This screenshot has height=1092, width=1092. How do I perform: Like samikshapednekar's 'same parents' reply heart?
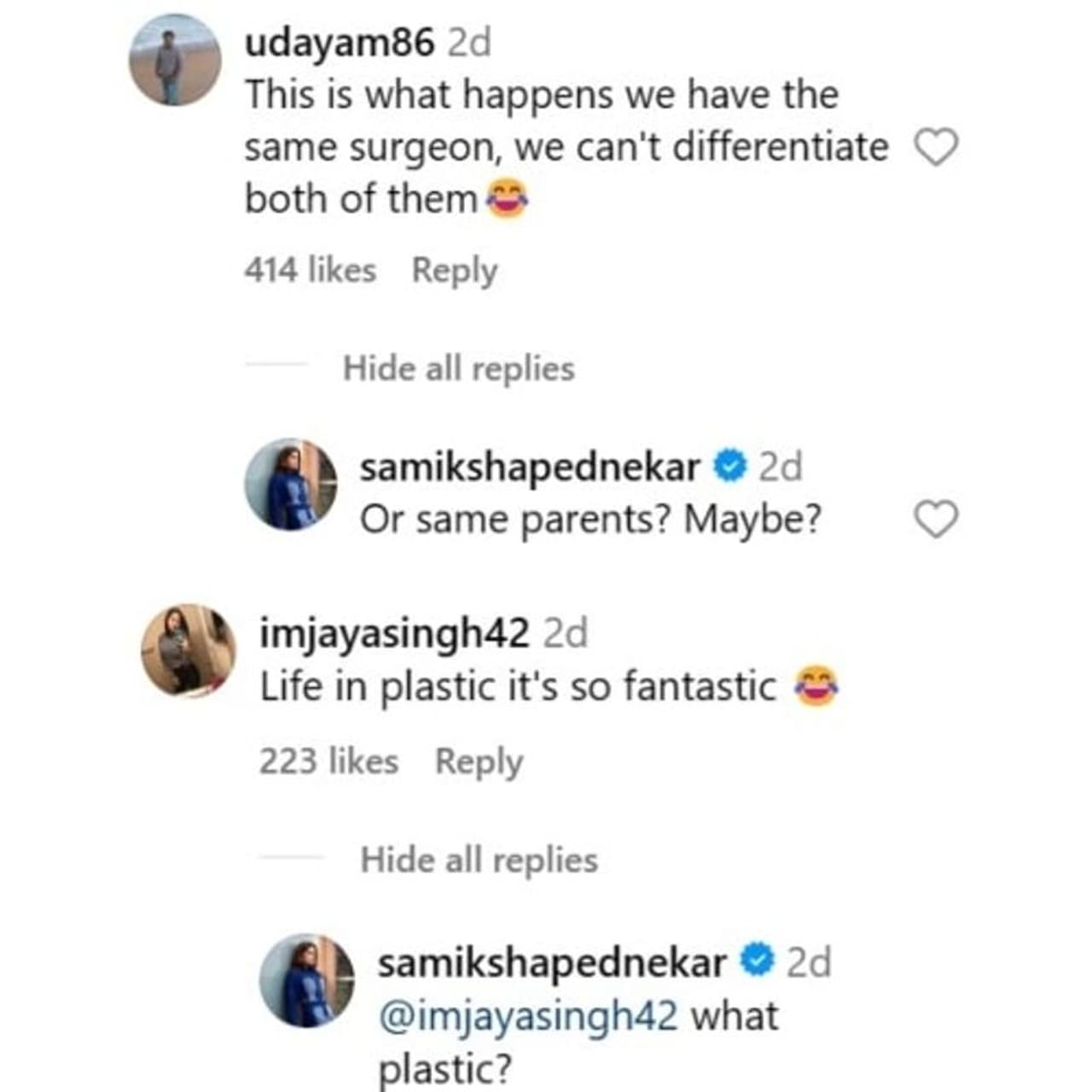coord(937,519)
